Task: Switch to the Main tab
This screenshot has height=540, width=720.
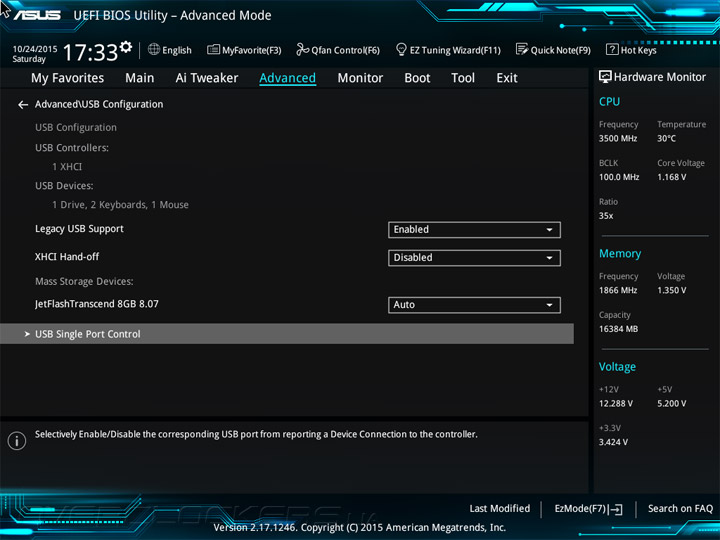Action: 140,78
